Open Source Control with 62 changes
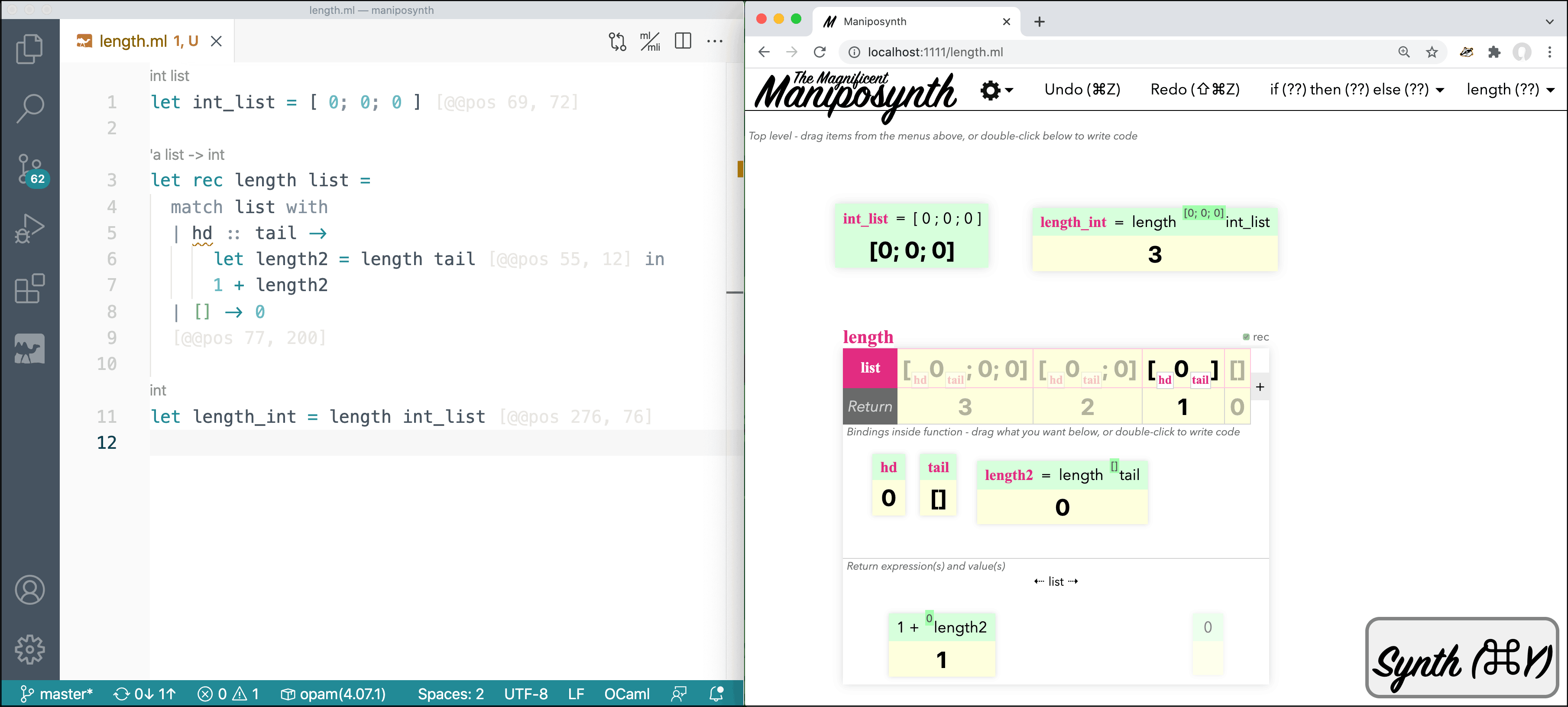 click(29, 169)
